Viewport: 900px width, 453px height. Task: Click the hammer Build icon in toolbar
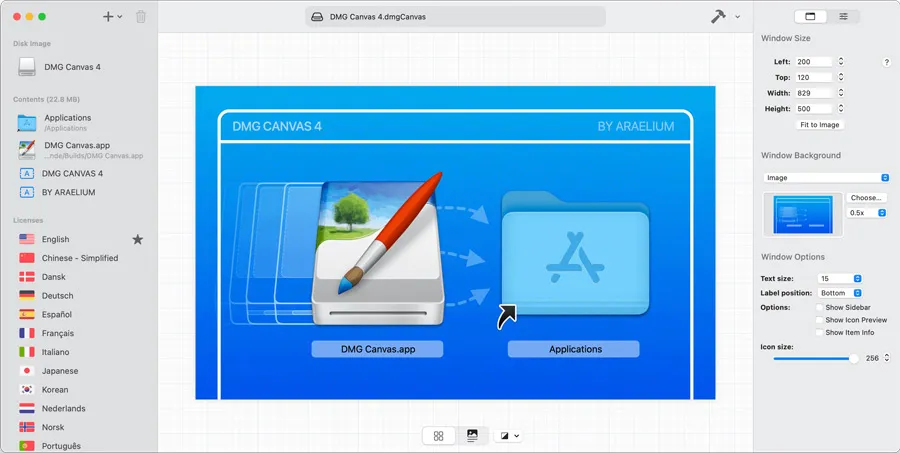[x=718, y=17]
